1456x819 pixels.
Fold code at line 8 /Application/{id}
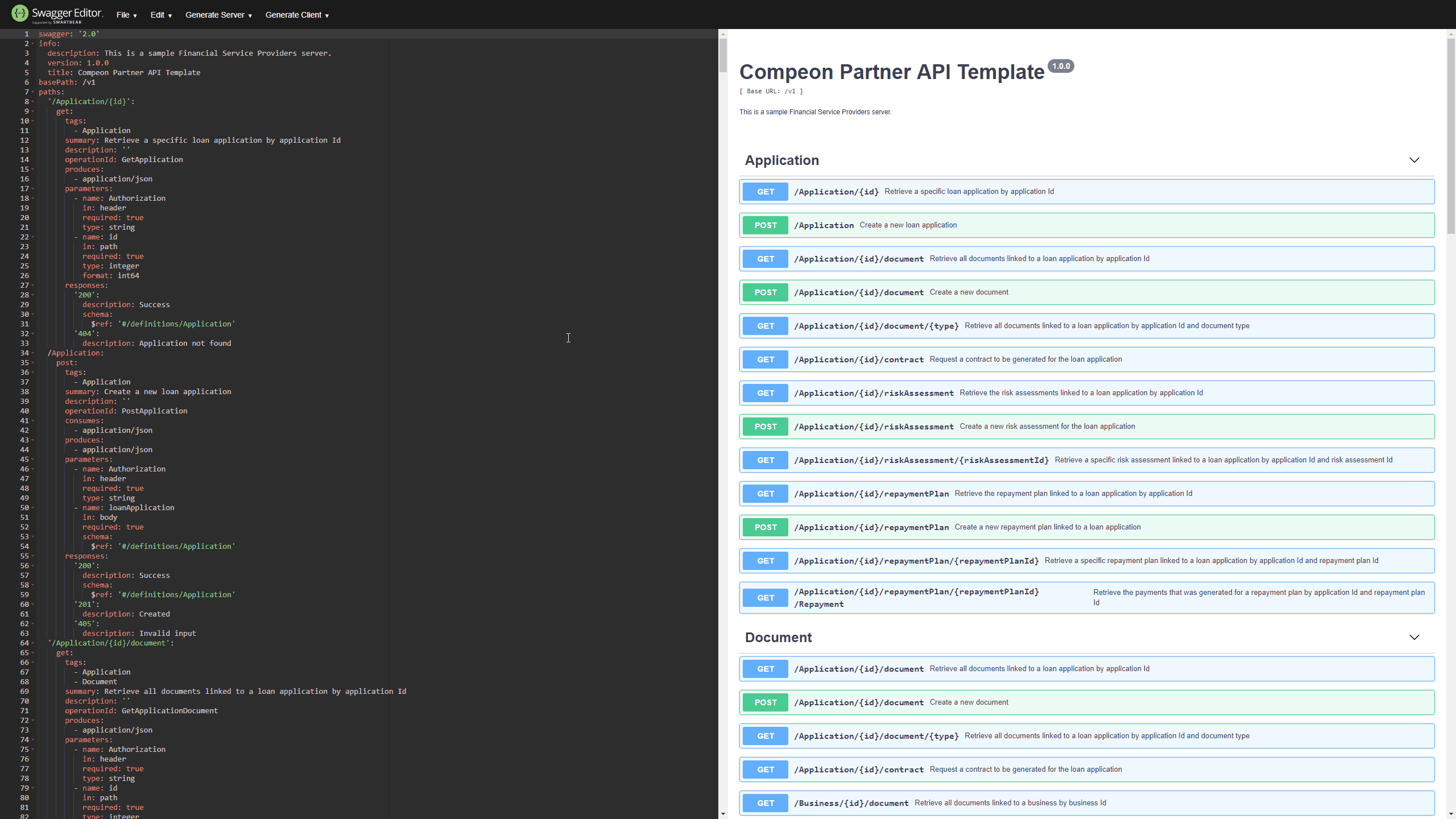pos(32,102)
